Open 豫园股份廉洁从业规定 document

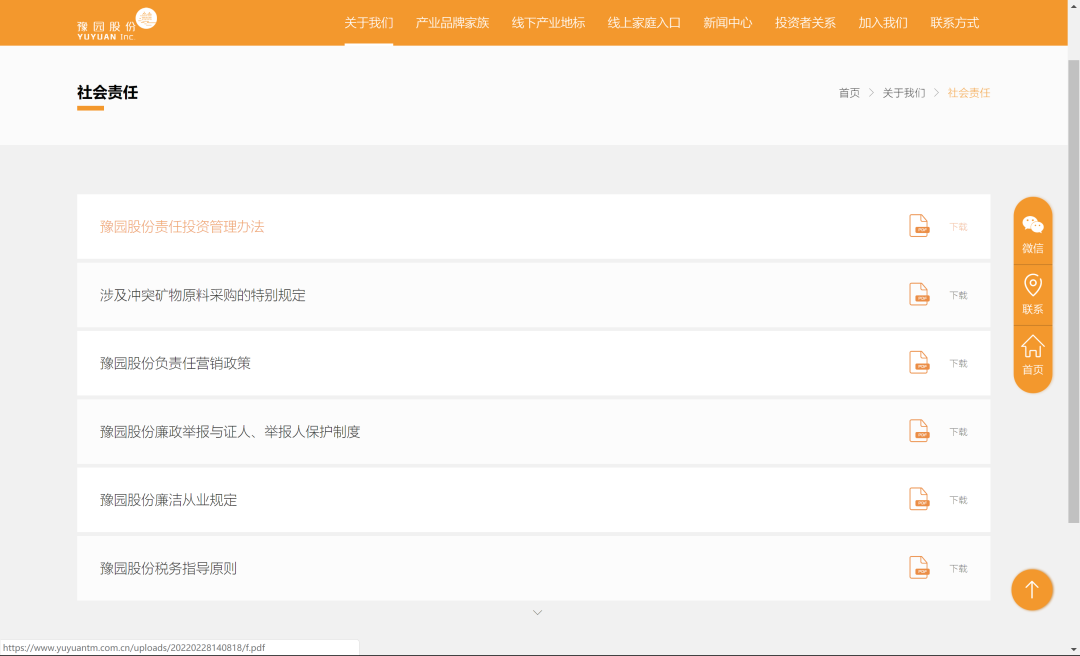168,500
